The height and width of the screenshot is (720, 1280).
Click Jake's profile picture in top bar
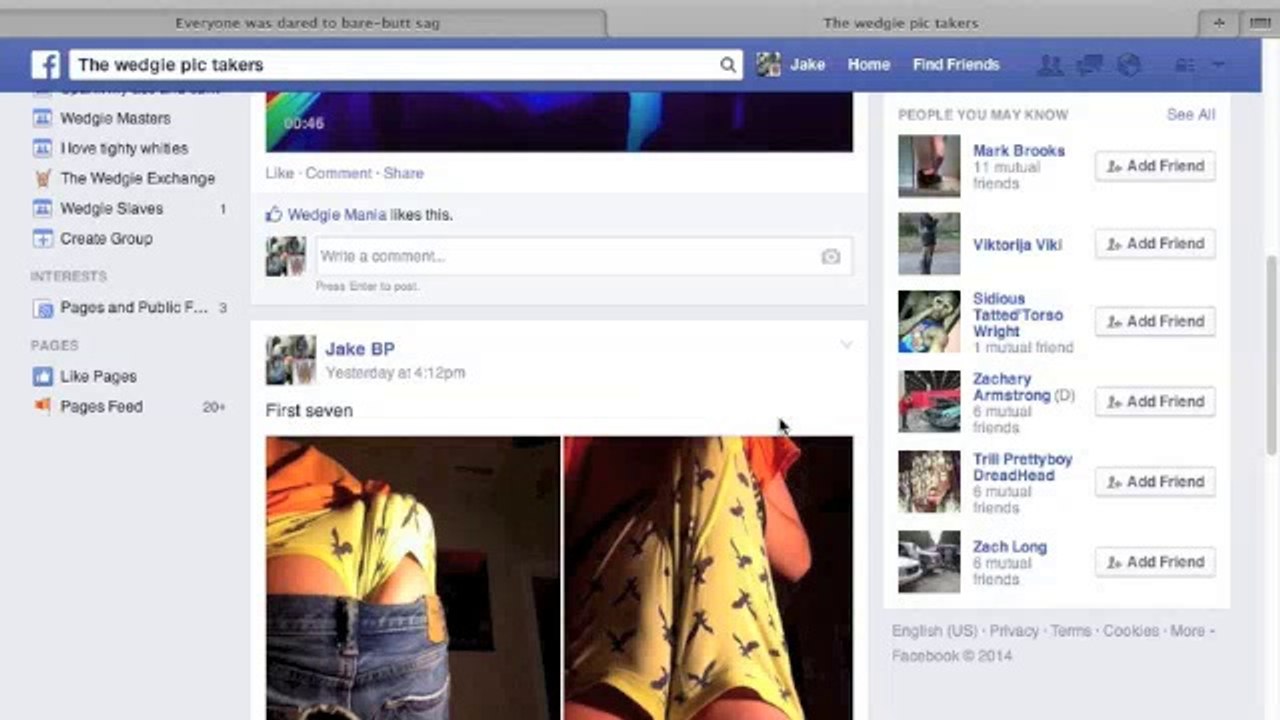coord(768,65)
